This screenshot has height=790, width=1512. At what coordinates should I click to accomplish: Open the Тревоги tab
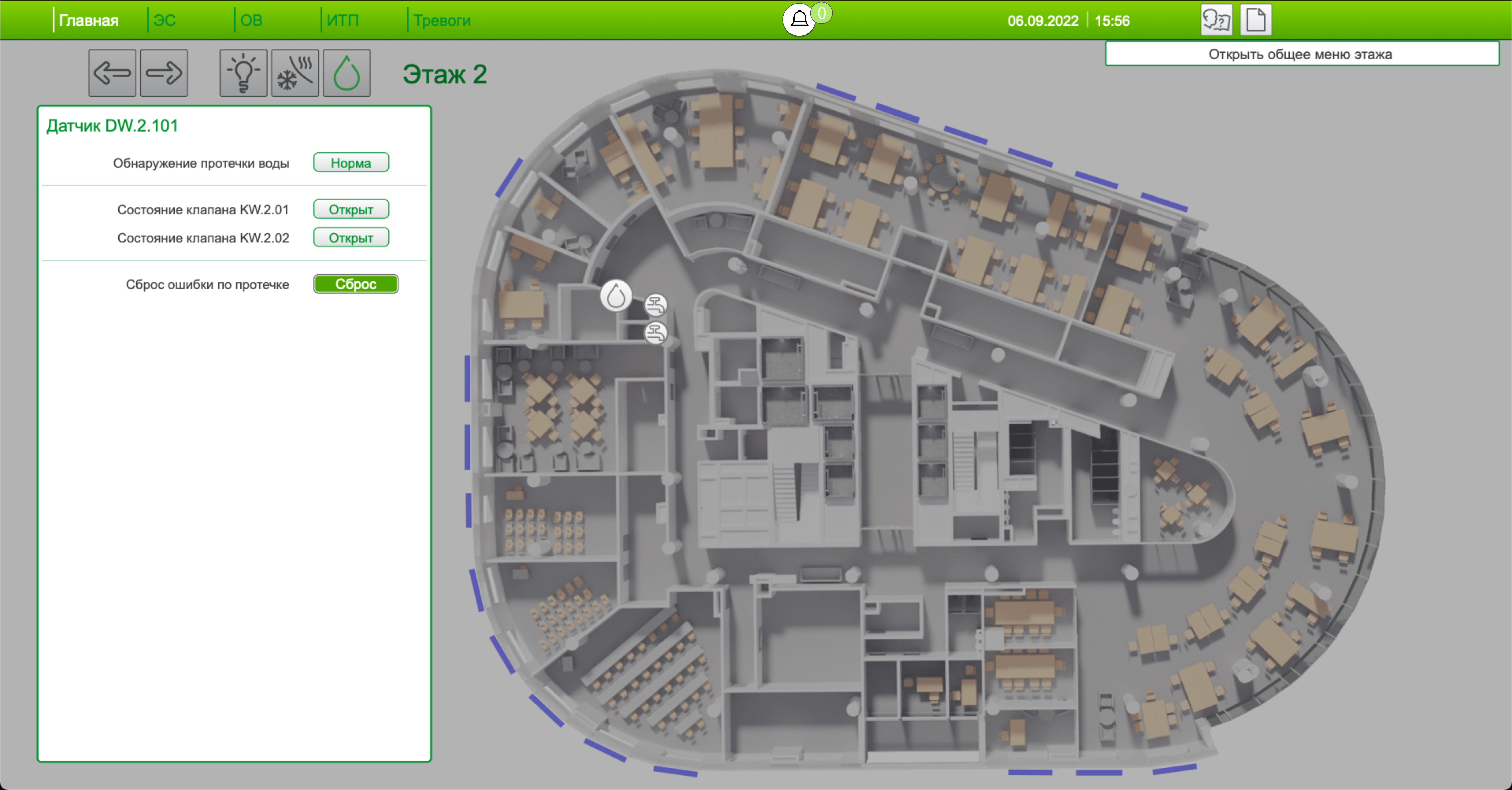click(x=441, y=20)
